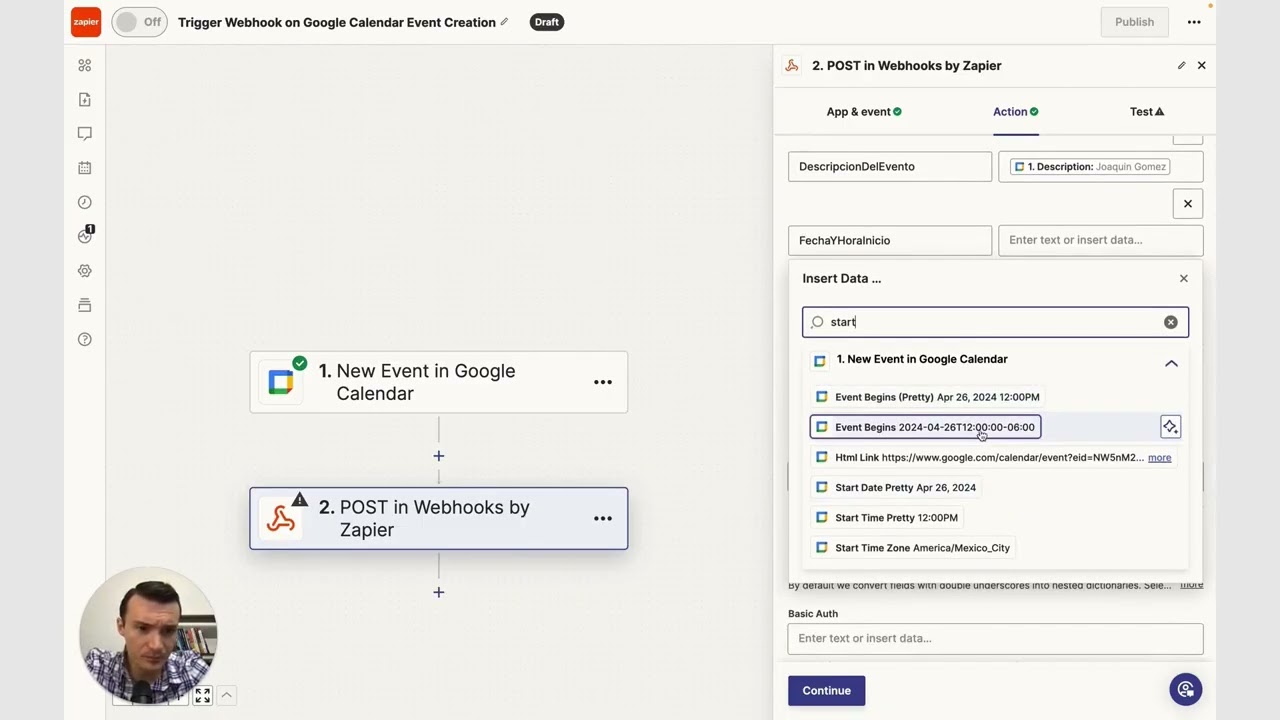Viewport: 1280px width, 720px height.
Task: Click the Google Calendar icon on step 1
Action: click(x=281, y=382)
